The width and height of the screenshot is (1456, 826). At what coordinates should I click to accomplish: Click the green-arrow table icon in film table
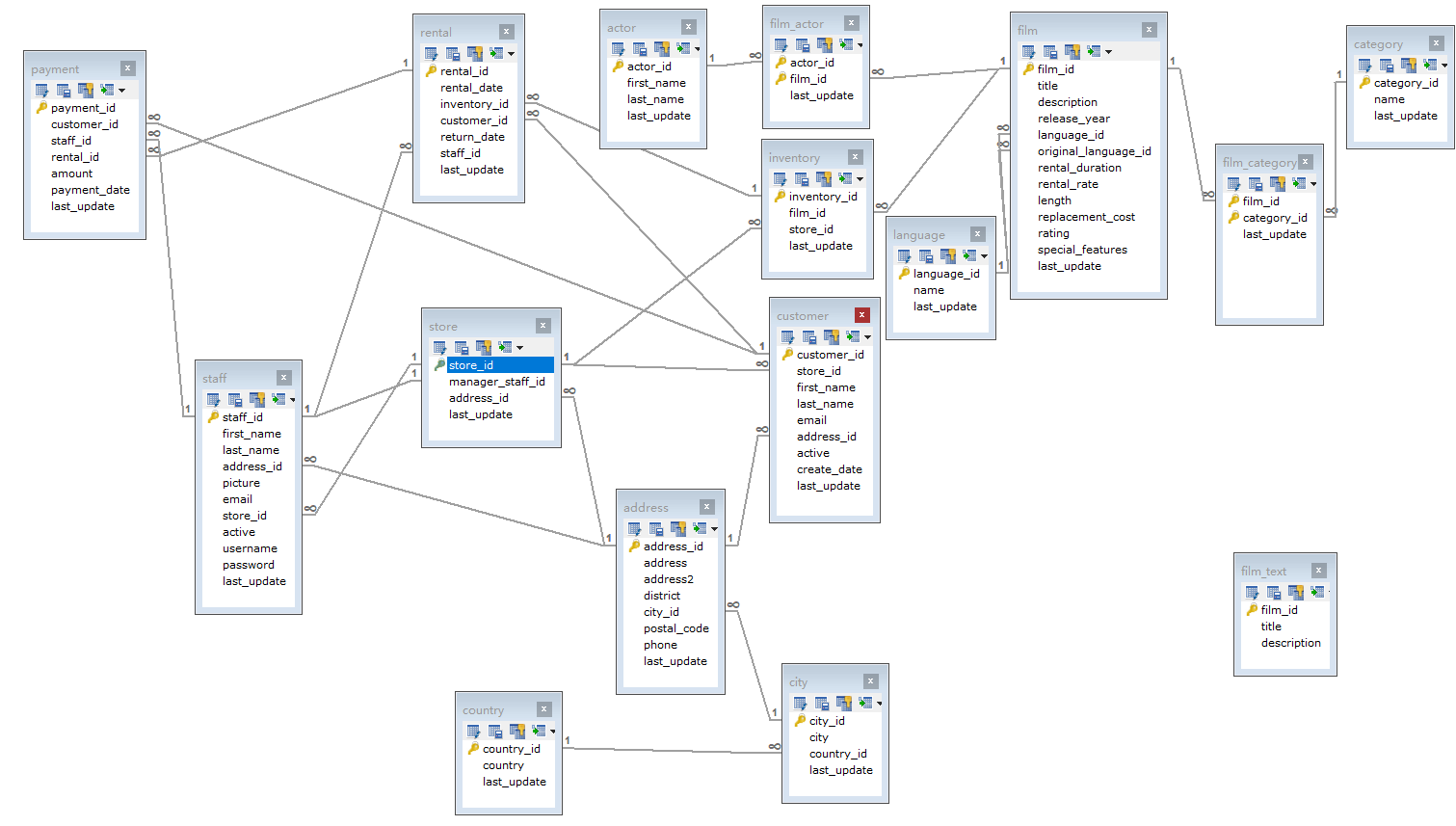click(1094, 52)
